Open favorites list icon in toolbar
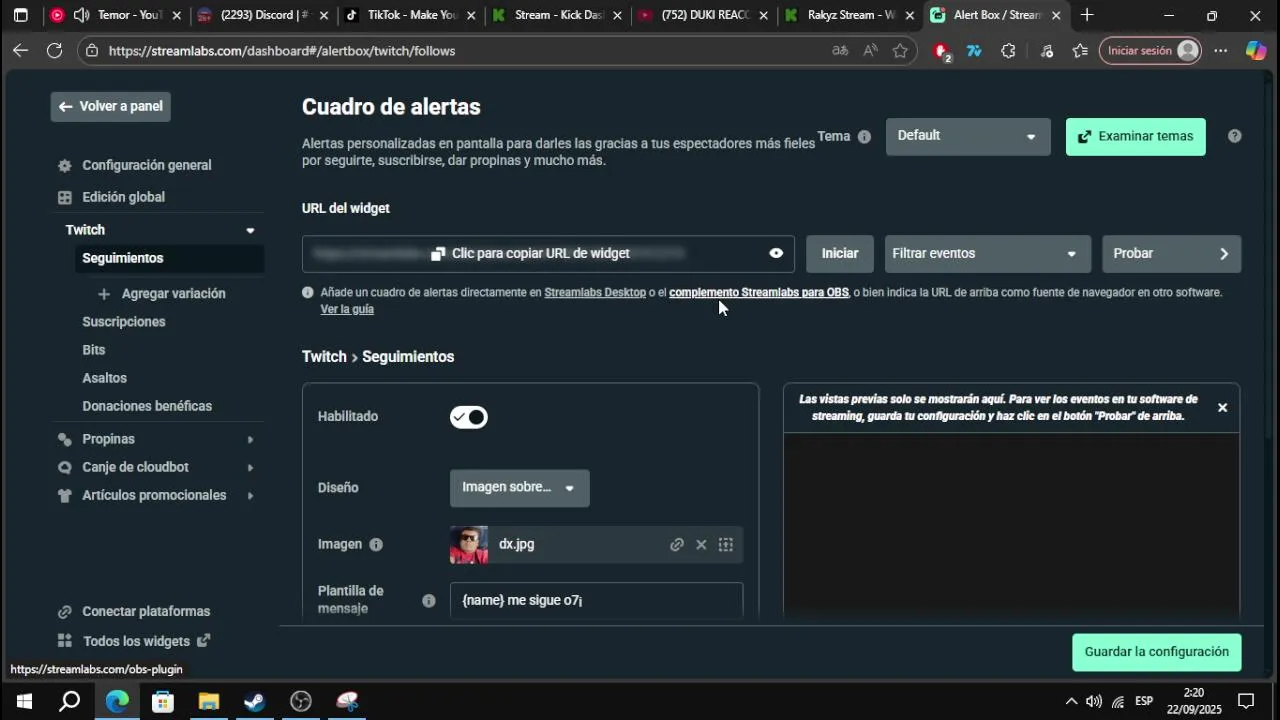The image size is (1280, 720). (1080, 51)
